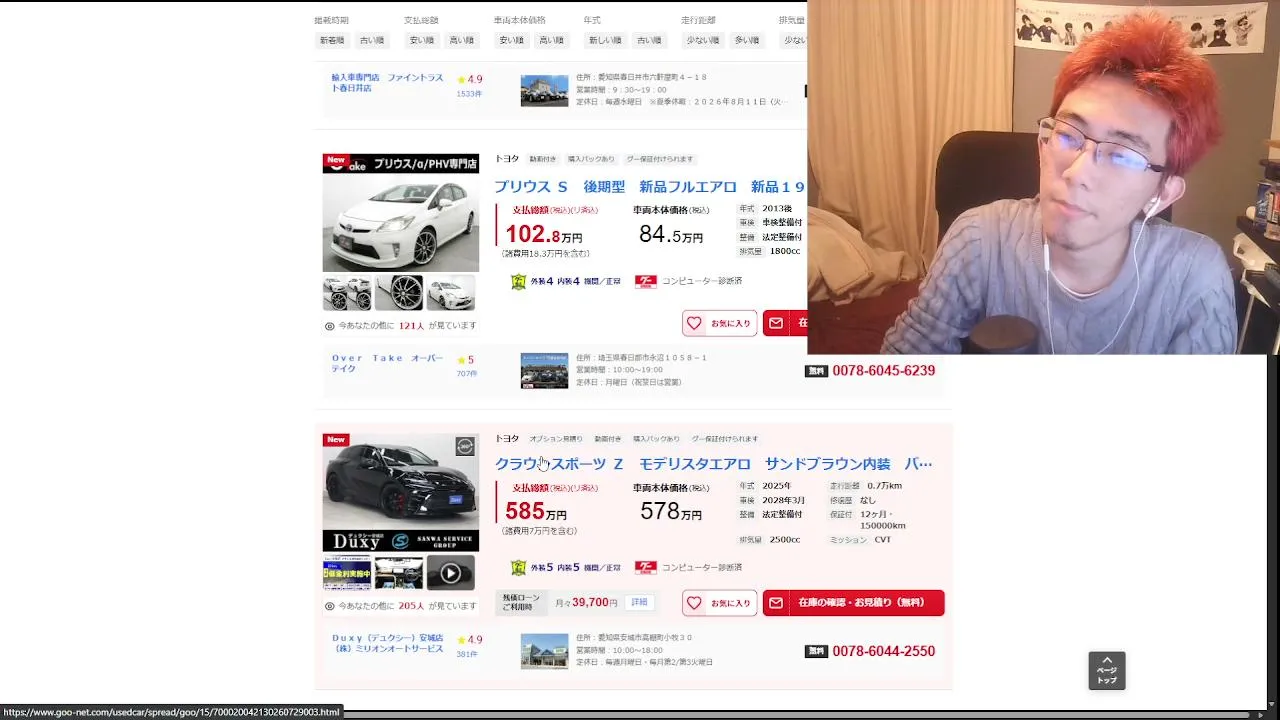The image size is (1280, 720).
Task: Open the Over Take オーバーテイク dealer link
Action: coord(387,363)
